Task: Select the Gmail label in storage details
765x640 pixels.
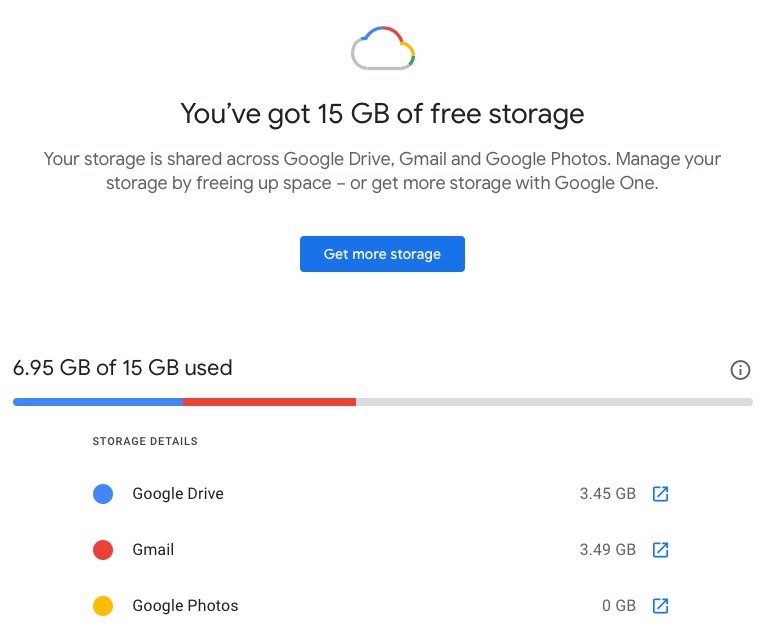Action: (153, 550)
